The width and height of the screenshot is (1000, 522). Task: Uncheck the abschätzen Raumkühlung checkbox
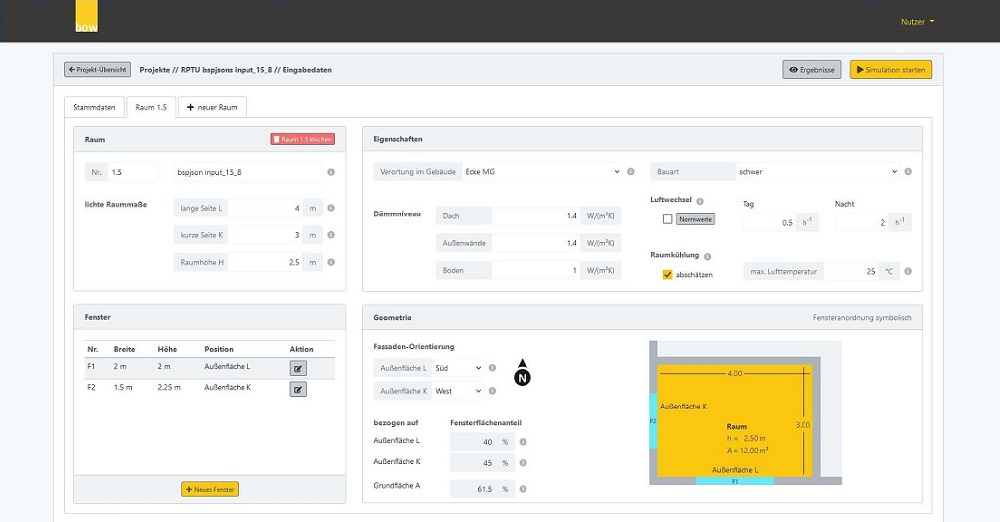667,274
